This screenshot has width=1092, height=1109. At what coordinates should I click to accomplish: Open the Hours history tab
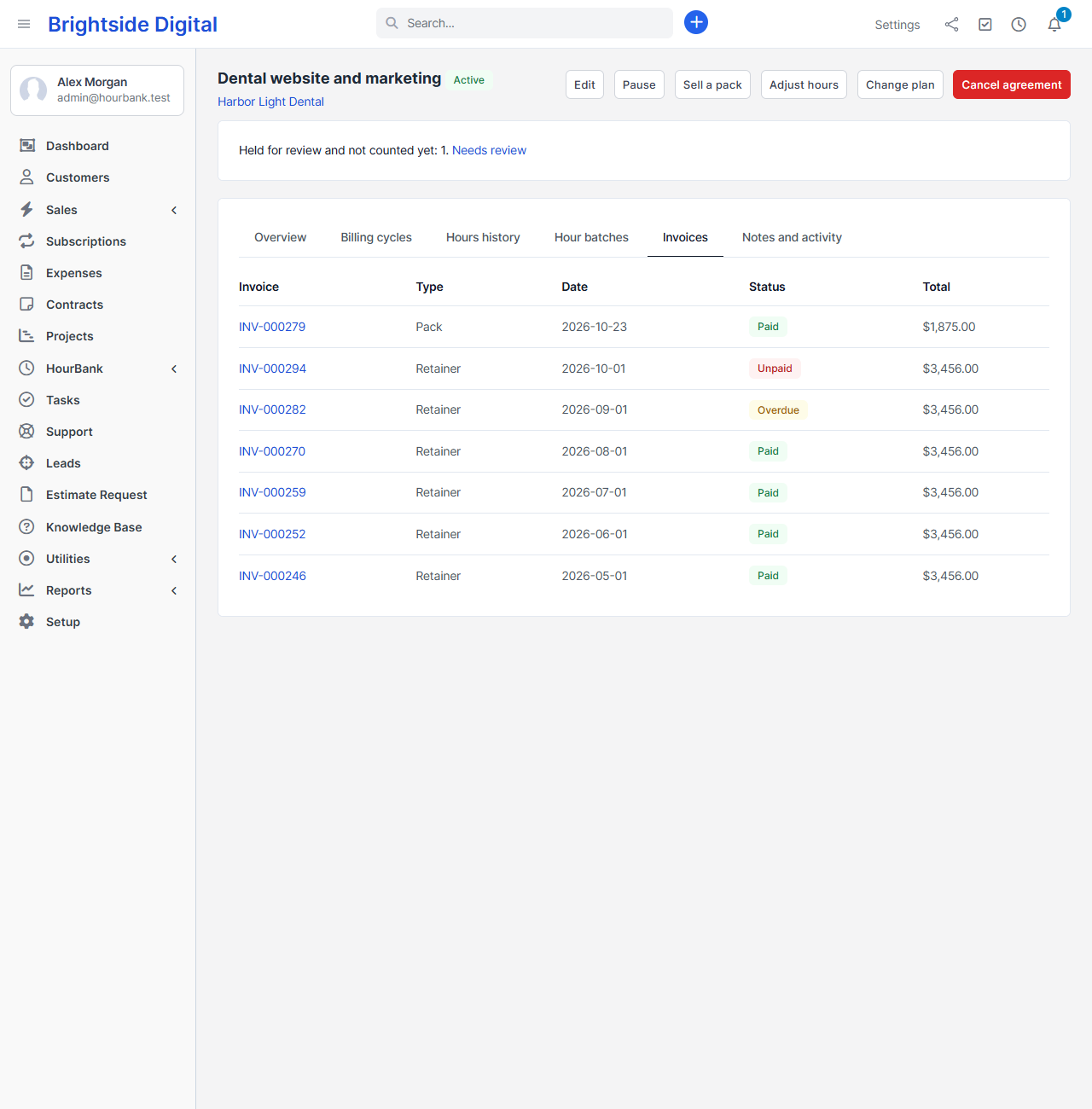[x=483, y=237]
